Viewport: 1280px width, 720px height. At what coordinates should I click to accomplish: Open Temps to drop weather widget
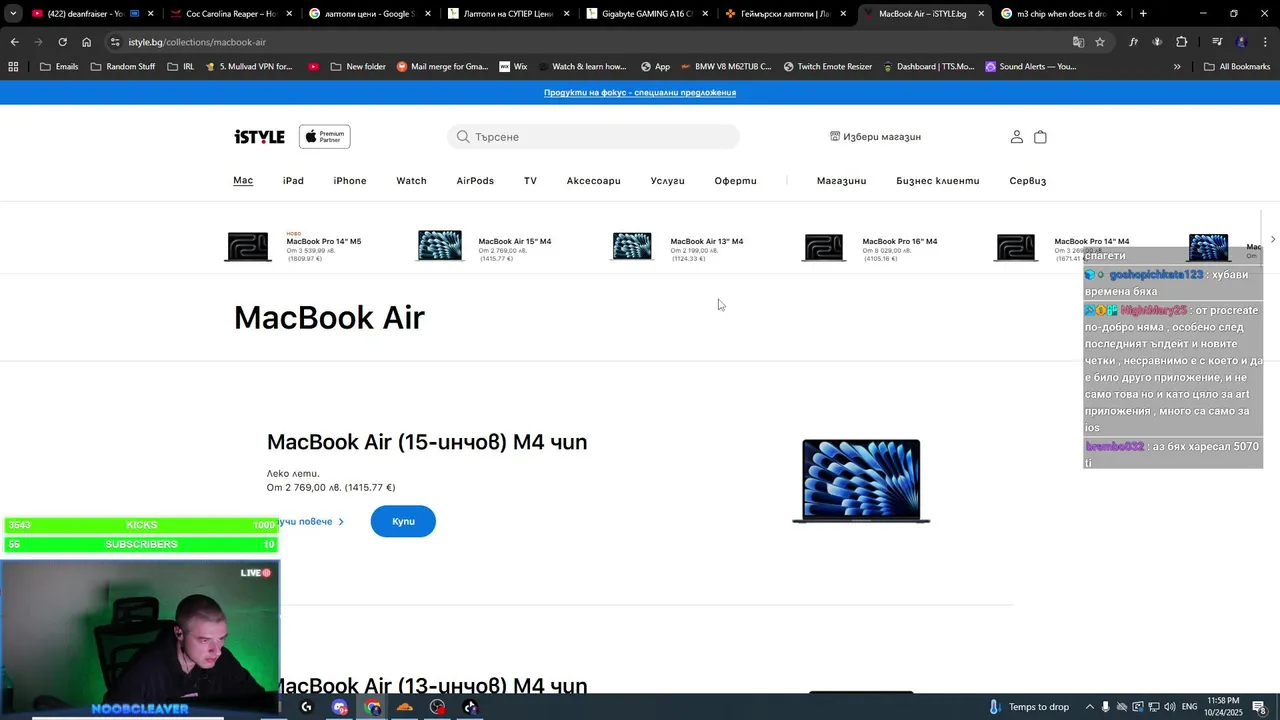coord(1029,707)
